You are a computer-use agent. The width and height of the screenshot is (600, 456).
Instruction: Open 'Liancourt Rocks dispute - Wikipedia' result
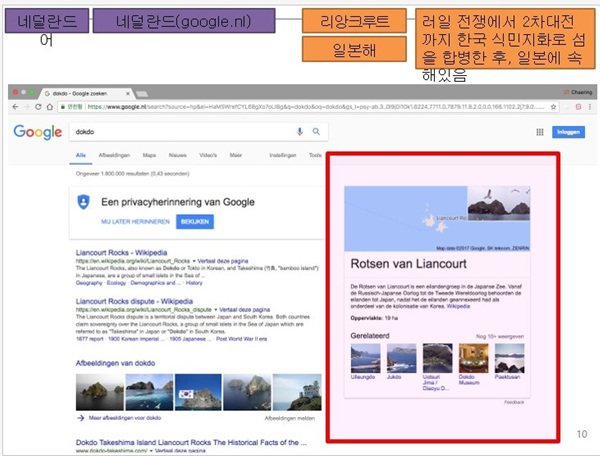[x=134, y=301]
